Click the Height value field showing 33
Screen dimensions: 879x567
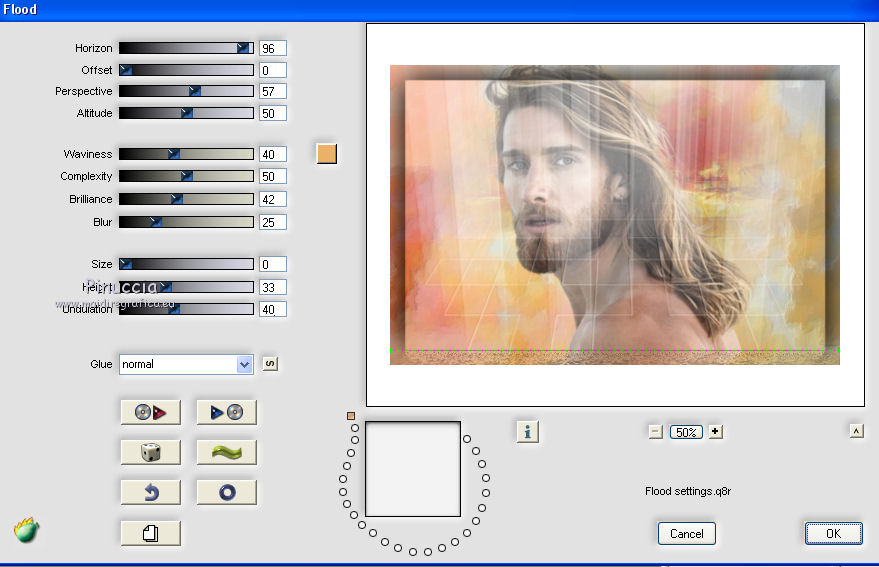pyautogui.click(x=272, y=287)
